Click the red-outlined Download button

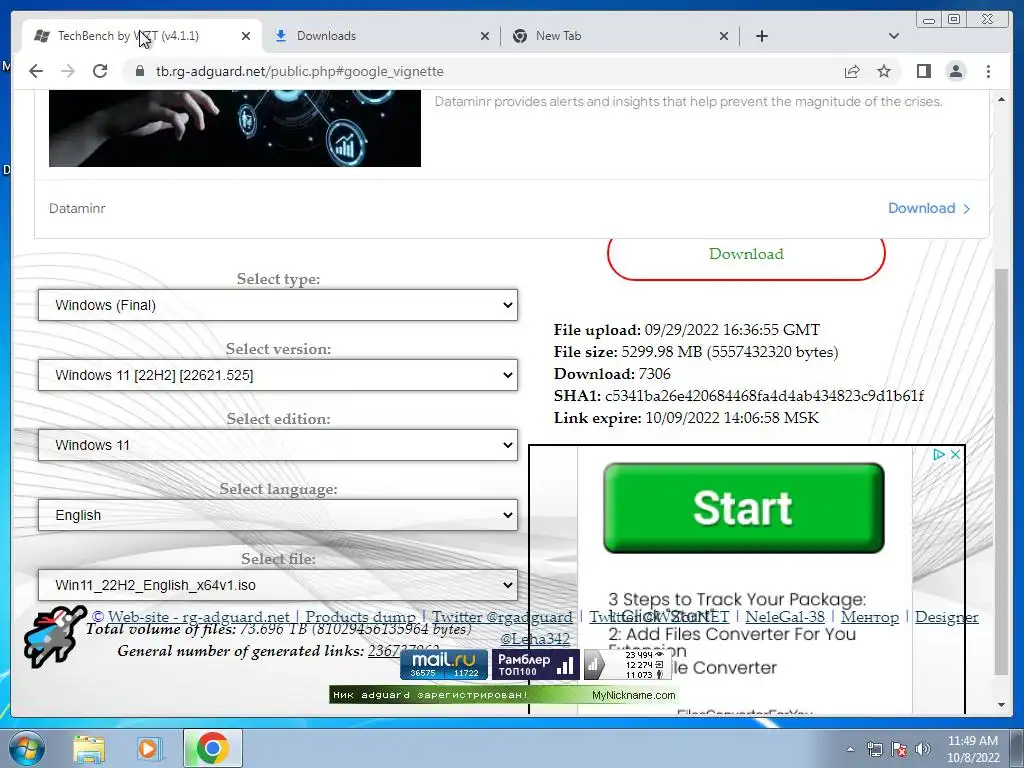coord(746,256)
